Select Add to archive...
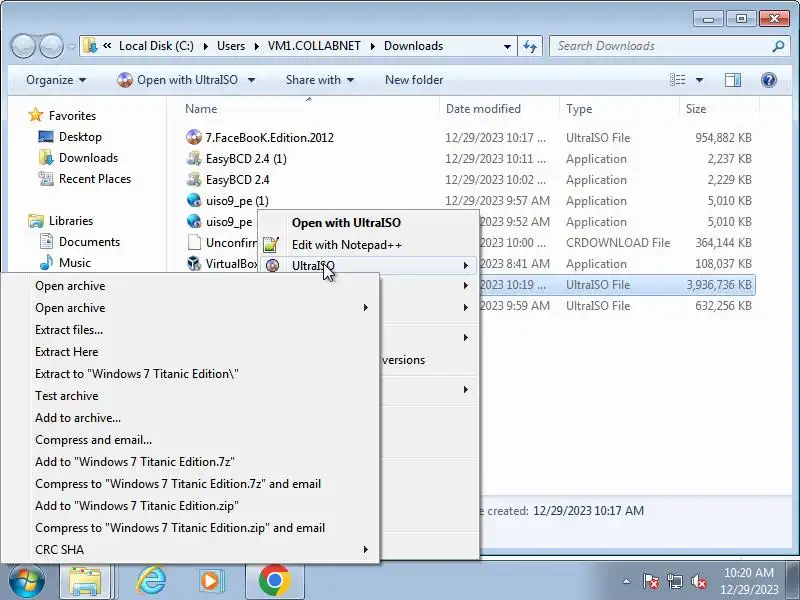The height and width of the screenshot is (600, 800). point(78,417)
